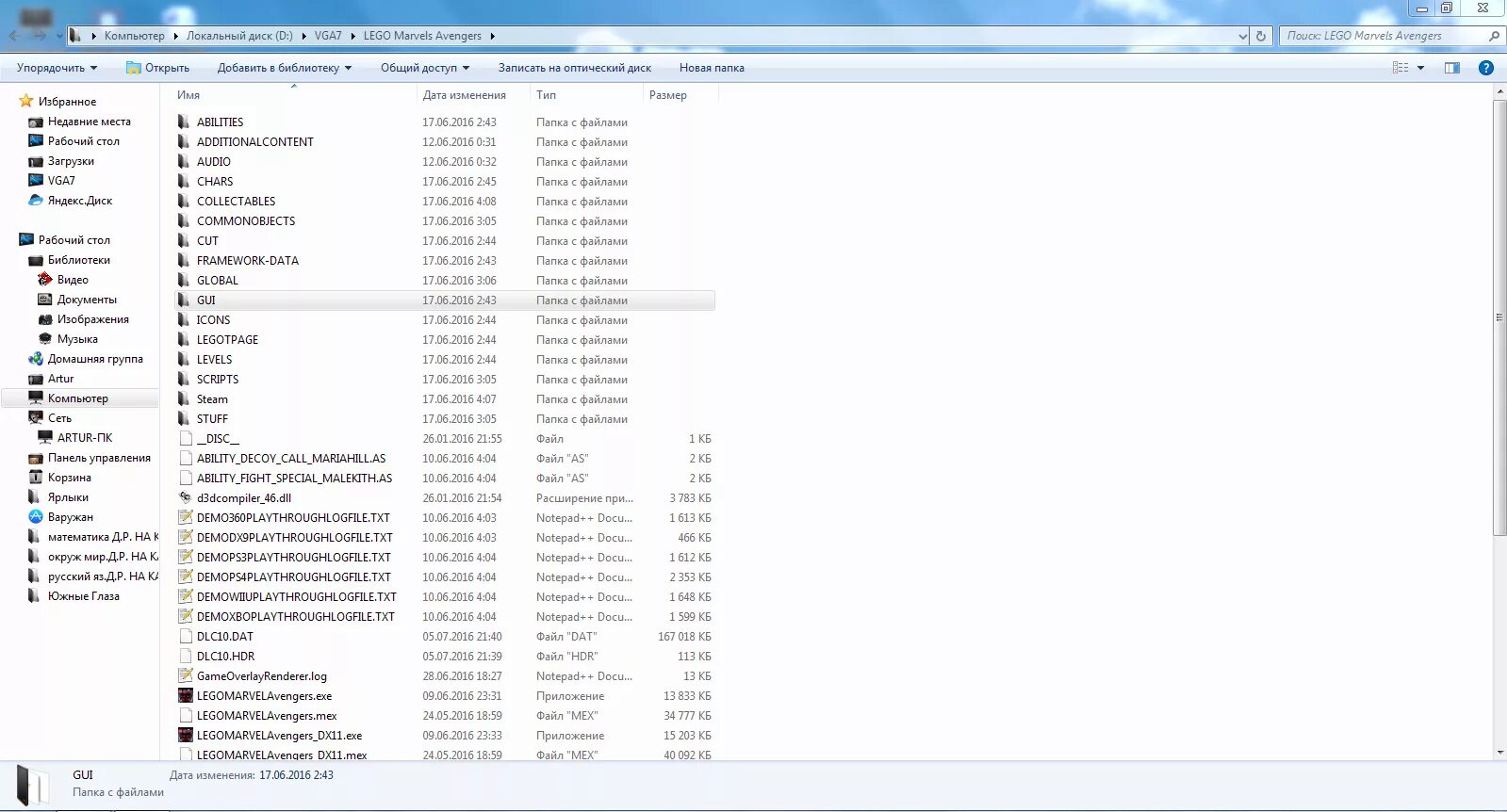
Task: Click Компьютер in the address breadcrumb
Action: [x=134, y=36]
